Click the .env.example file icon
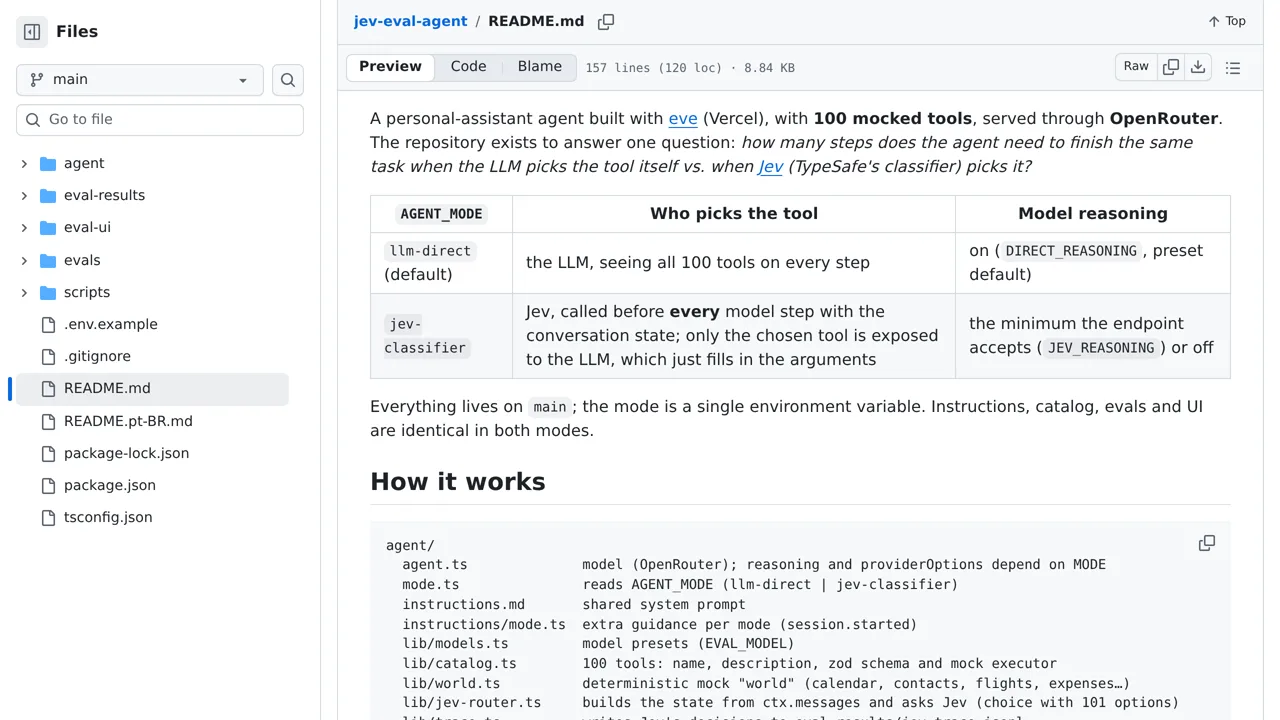The image size is (1280, 720). click(x=48, y=325)
